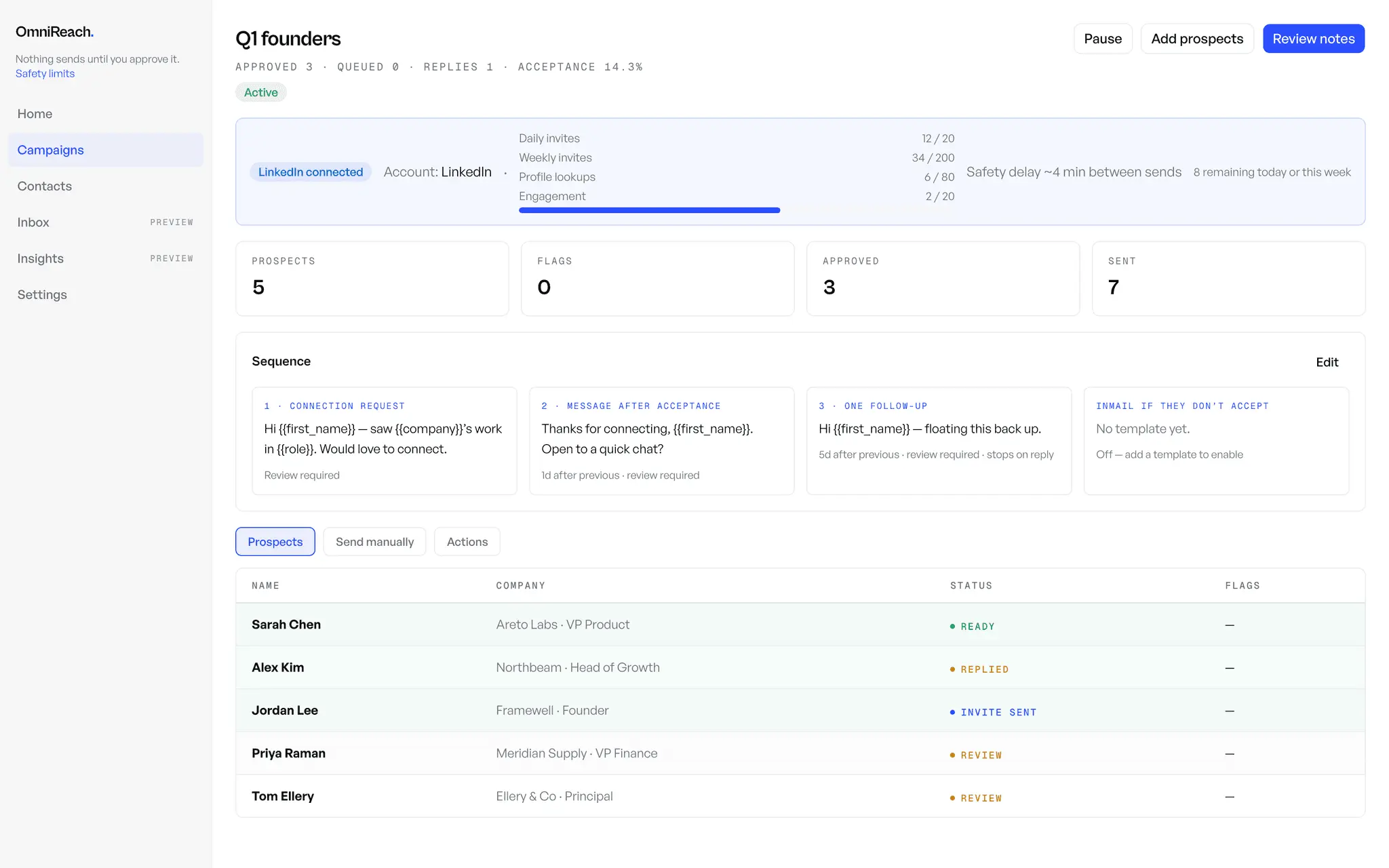Click the Flags count card
This screenshot has width=1389, height=868.
click(x=657, y=279)
